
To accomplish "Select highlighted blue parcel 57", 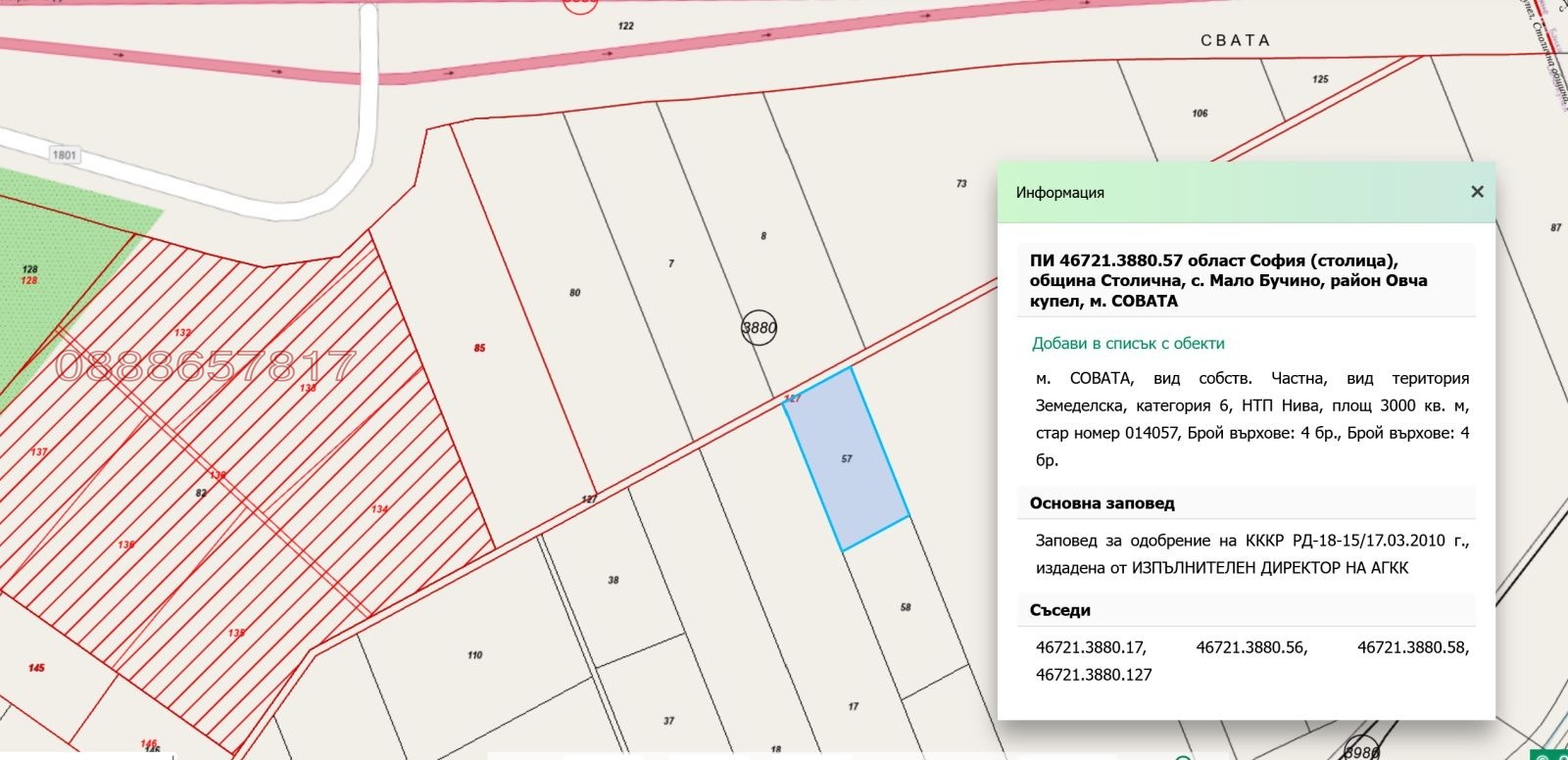I will [846, 458].
